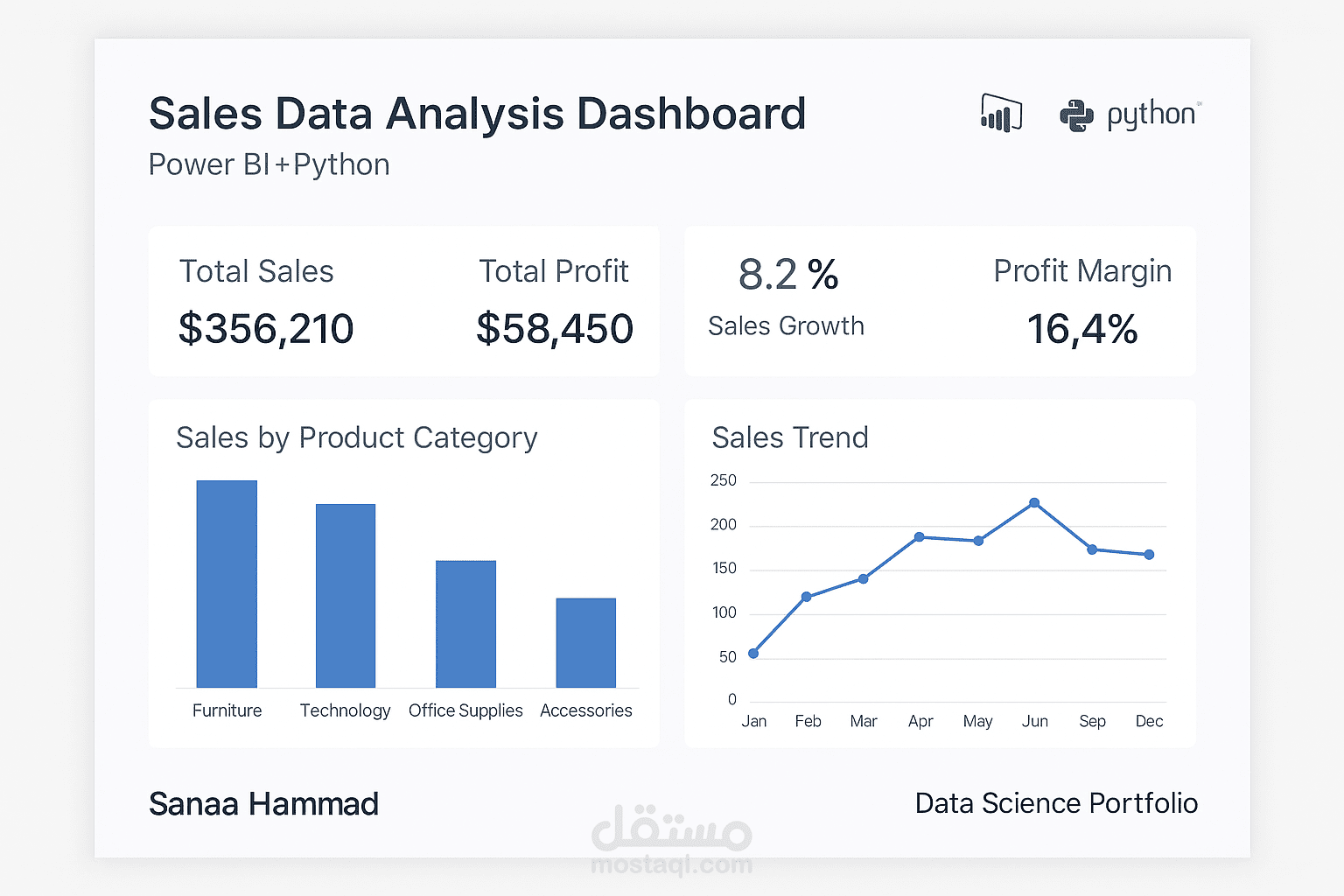The height and width of the screenshot is (896, 1344).
Task: Click the Profit Margin label
Action: pos(1082,272)
